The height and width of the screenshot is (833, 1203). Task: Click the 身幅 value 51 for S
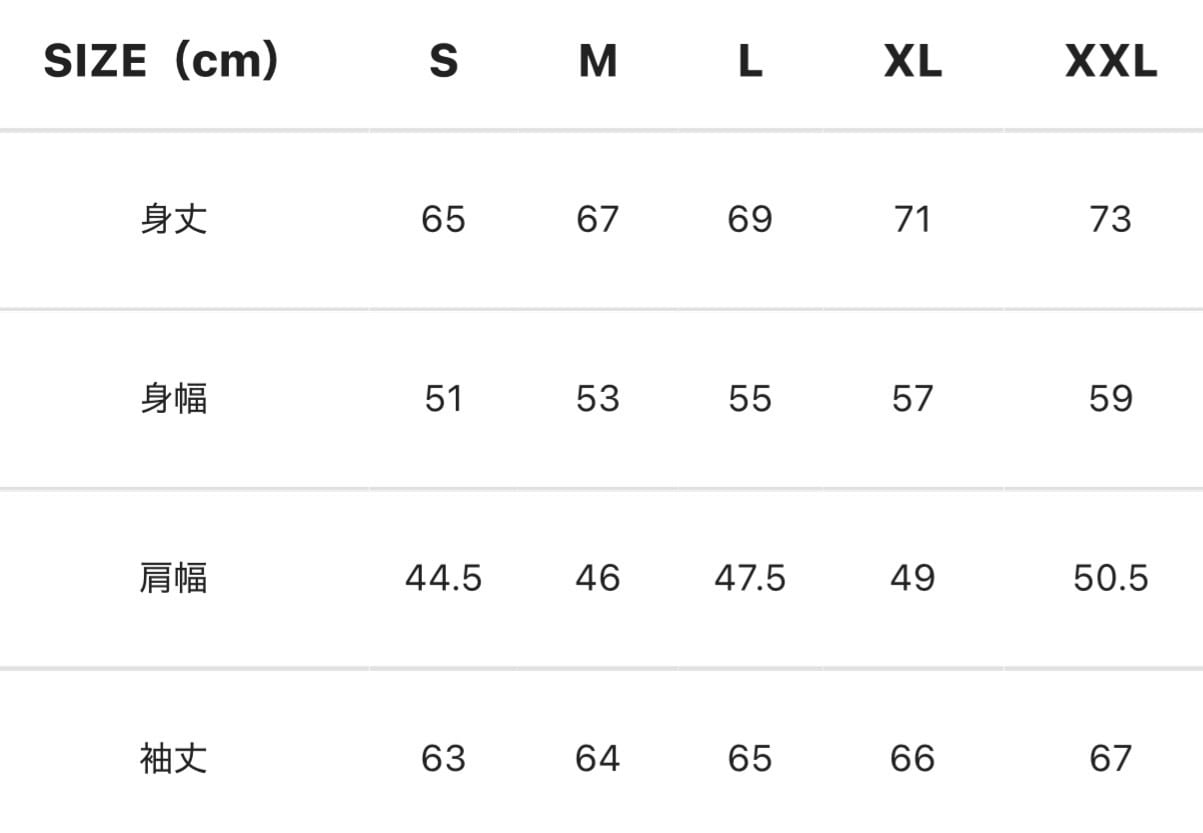(443, 399)
